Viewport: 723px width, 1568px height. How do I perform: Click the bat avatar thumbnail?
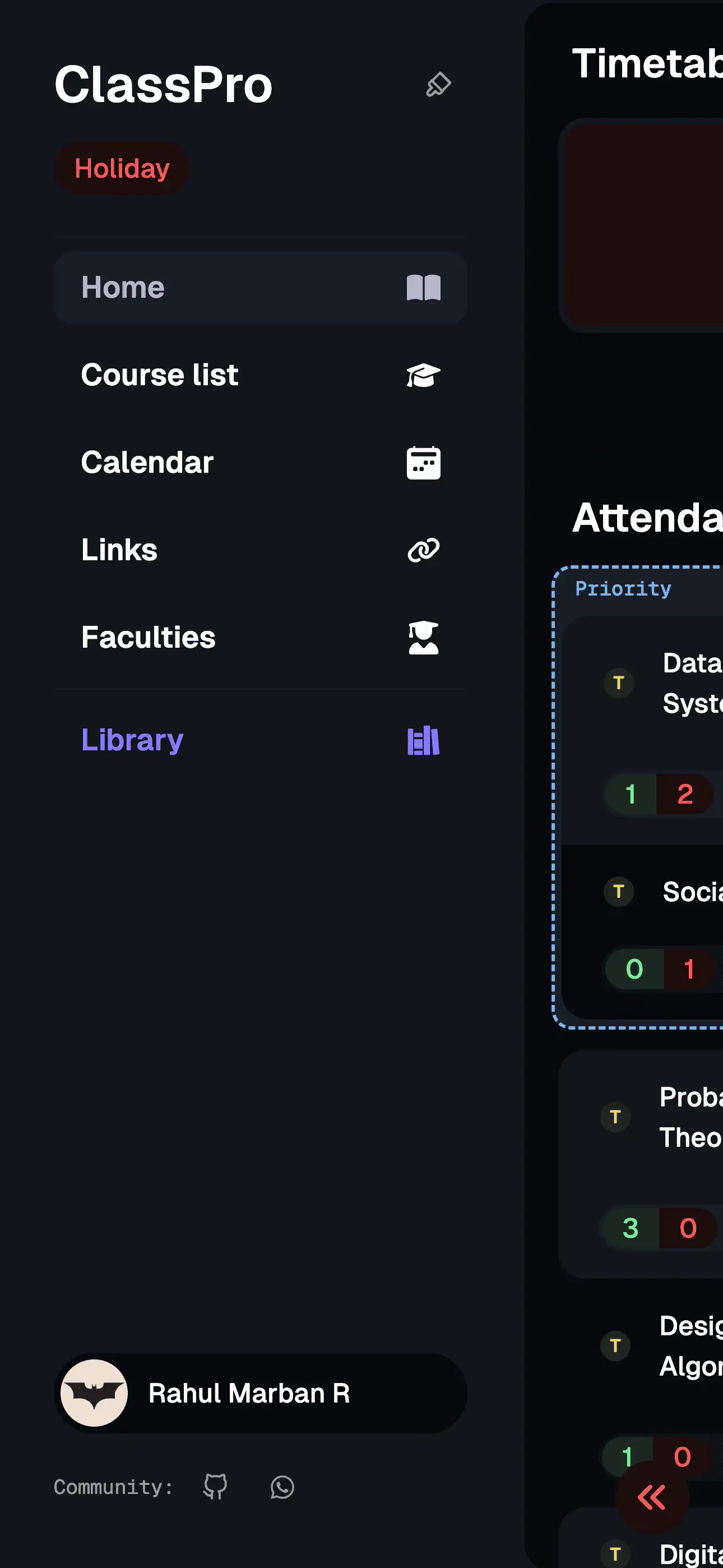coord(94,1393)
